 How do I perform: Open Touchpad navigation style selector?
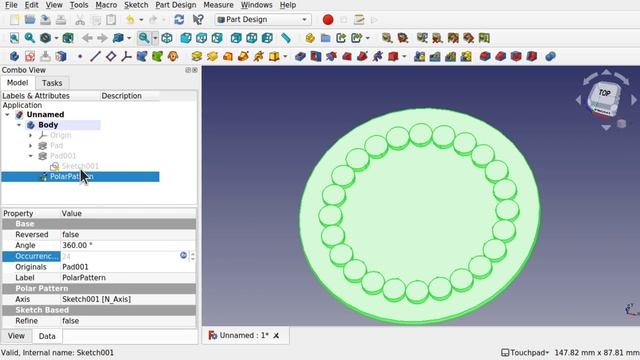tap(525, 352)
